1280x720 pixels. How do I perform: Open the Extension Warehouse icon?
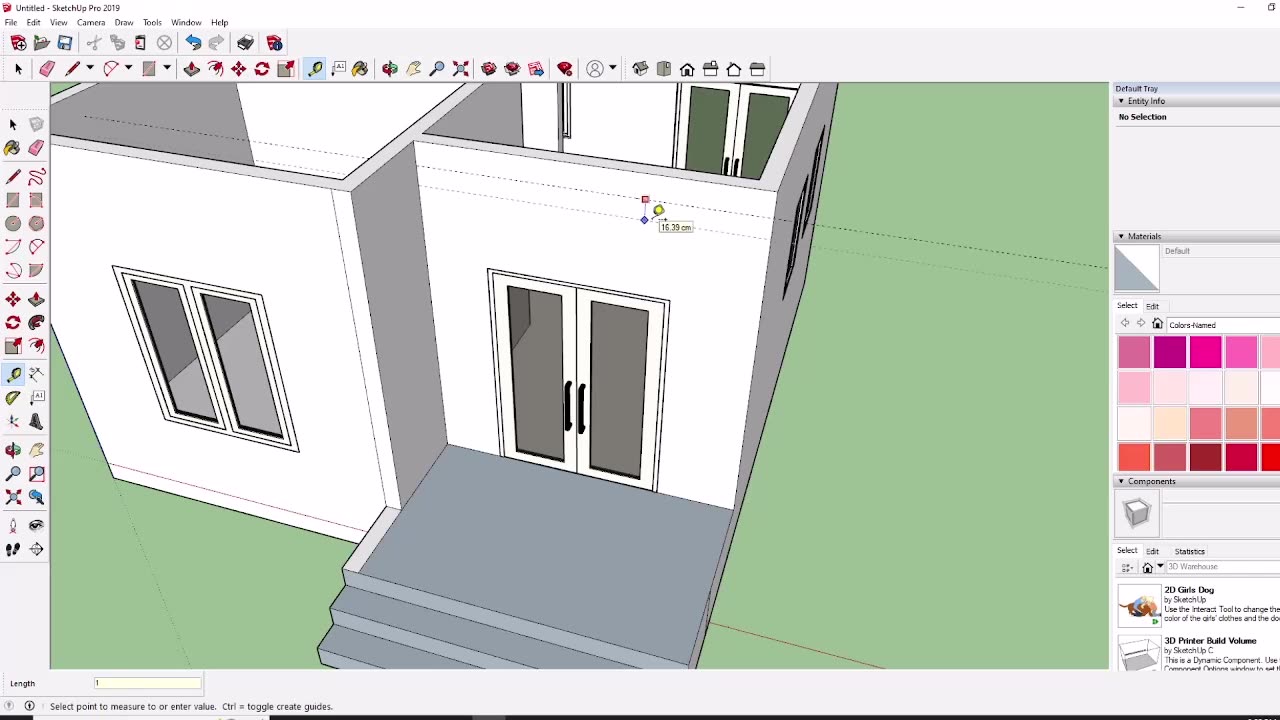(x=565, y=69)
